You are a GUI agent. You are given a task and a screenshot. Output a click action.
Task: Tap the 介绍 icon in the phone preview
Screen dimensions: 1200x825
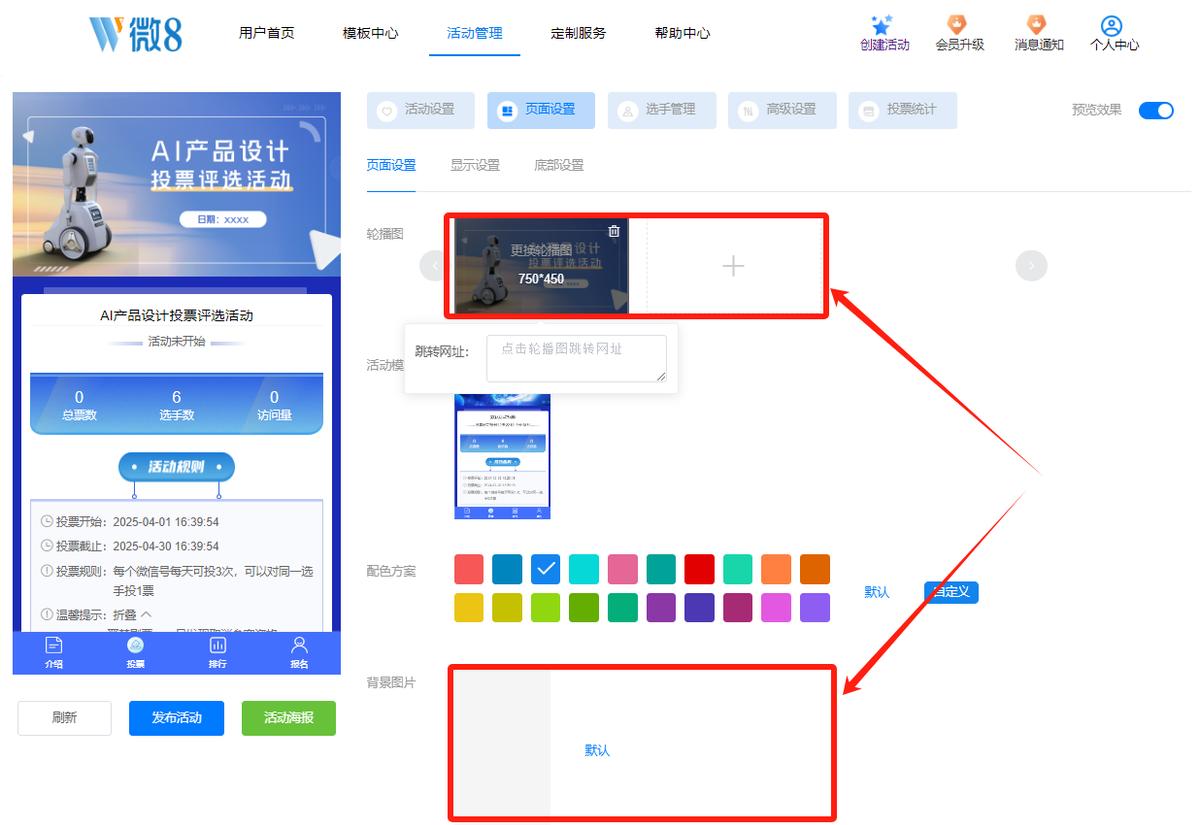pos(54,652)
